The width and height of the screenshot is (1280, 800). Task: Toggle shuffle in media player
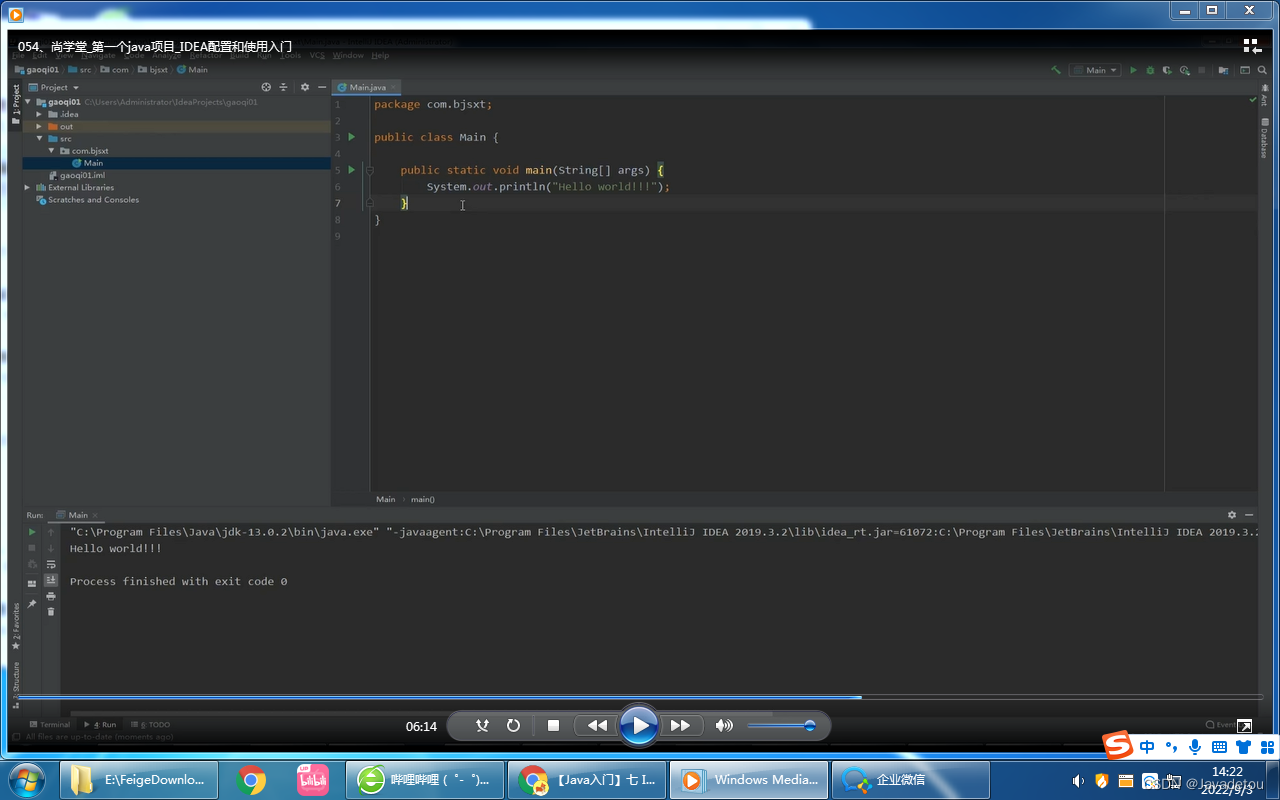coord(482,725)
